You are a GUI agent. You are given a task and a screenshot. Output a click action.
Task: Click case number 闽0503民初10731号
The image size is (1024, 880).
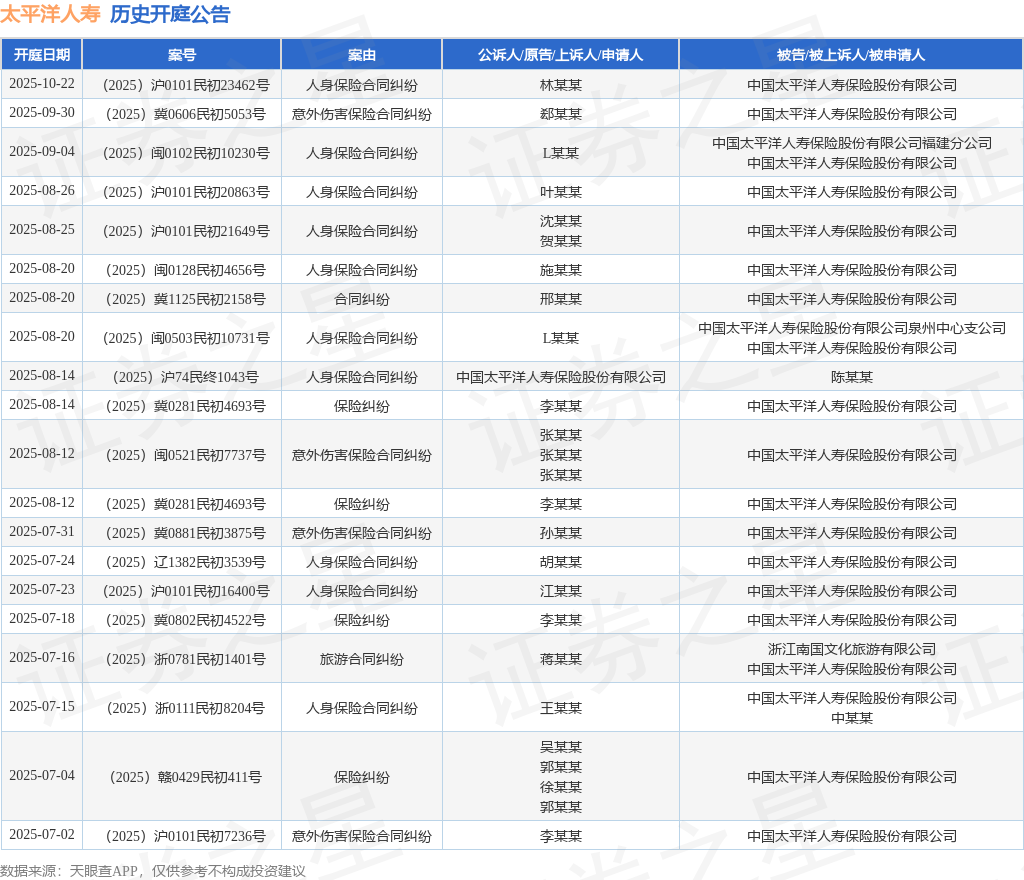click(186, 338)
